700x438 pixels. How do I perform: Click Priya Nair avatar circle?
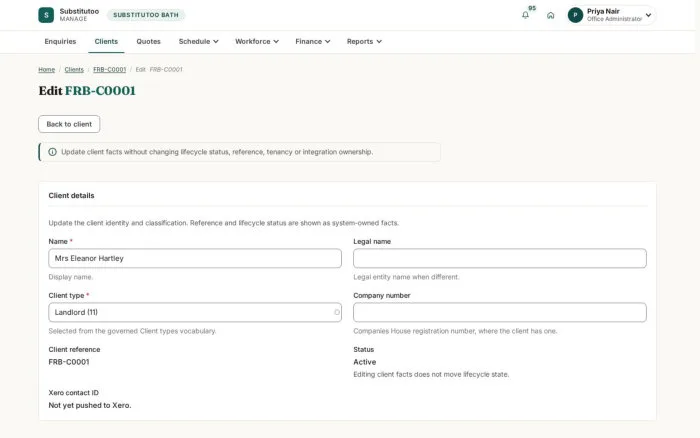pyautogui.click(x=575, y=15)
